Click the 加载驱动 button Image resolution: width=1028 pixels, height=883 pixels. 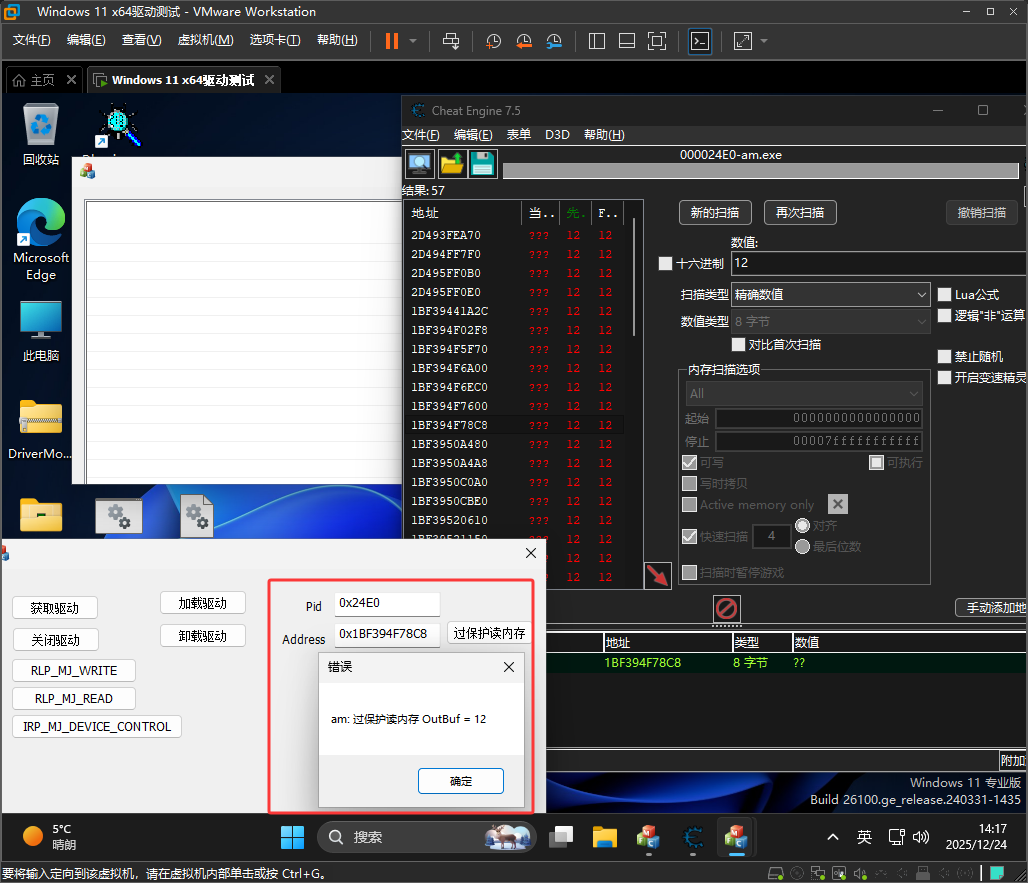click(203, 603)
